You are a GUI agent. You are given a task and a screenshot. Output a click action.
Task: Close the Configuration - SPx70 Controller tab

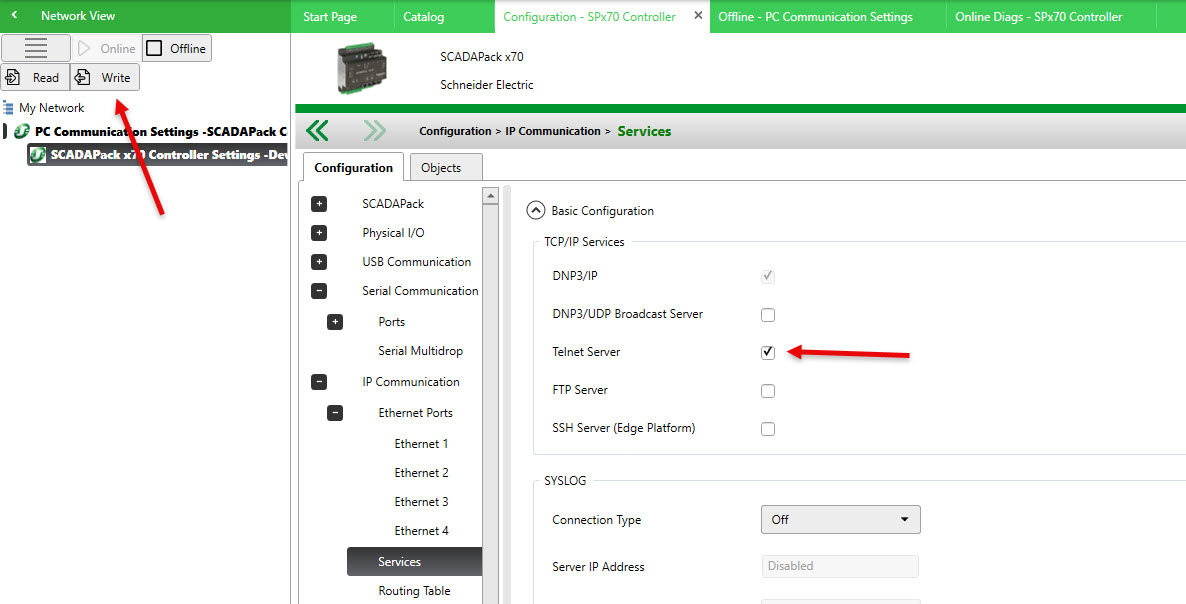(x=698, y=15)
